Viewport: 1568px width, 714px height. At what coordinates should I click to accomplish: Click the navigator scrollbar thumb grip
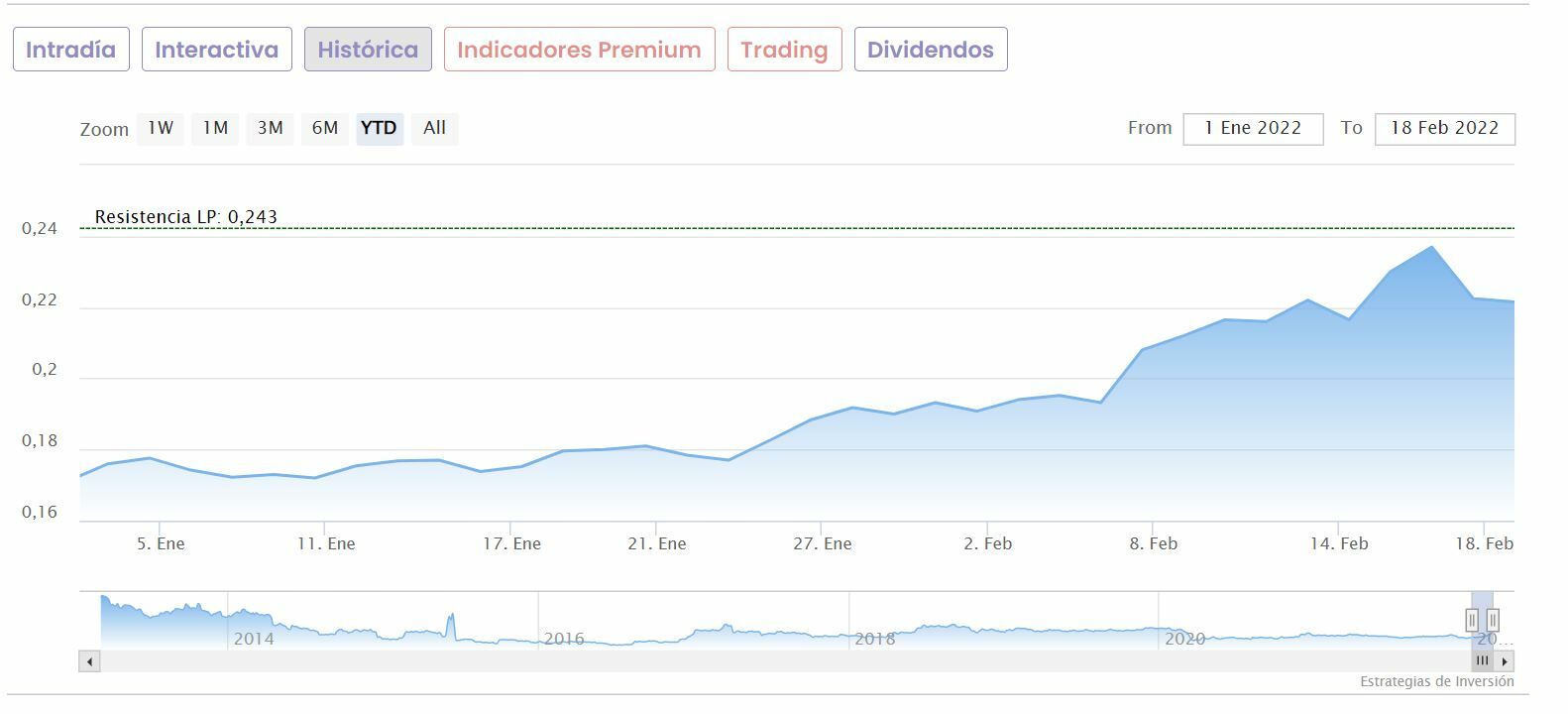point(1483,661)
